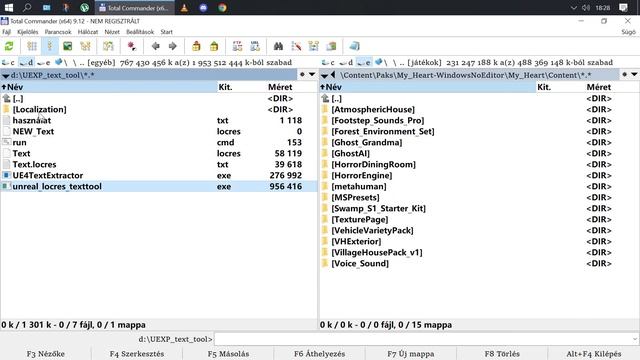This screenshot has width=640, height=360.
Task: Select the highlighted full details view icon
Action: pos(50,46)
